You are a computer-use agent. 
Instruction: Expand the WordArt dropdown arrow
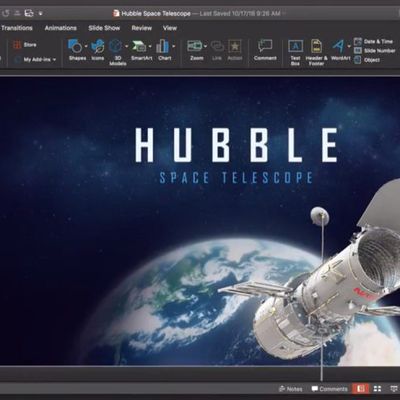349,46
